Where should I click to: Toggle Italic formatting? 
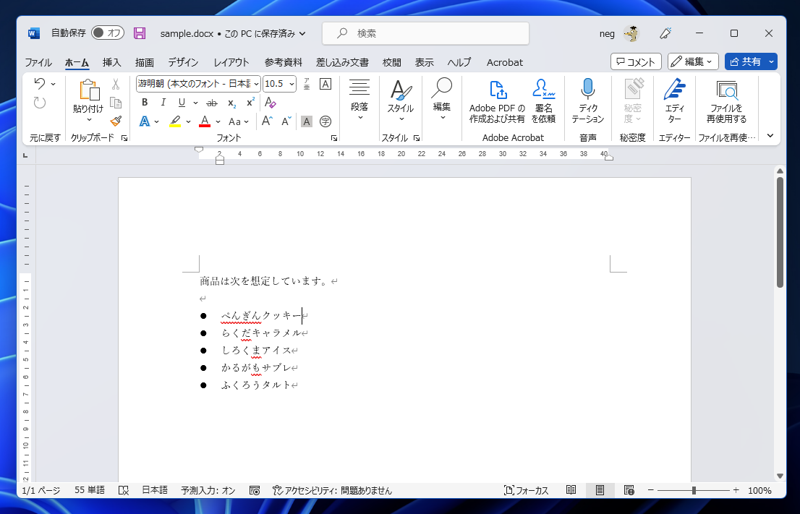point(163,102)
